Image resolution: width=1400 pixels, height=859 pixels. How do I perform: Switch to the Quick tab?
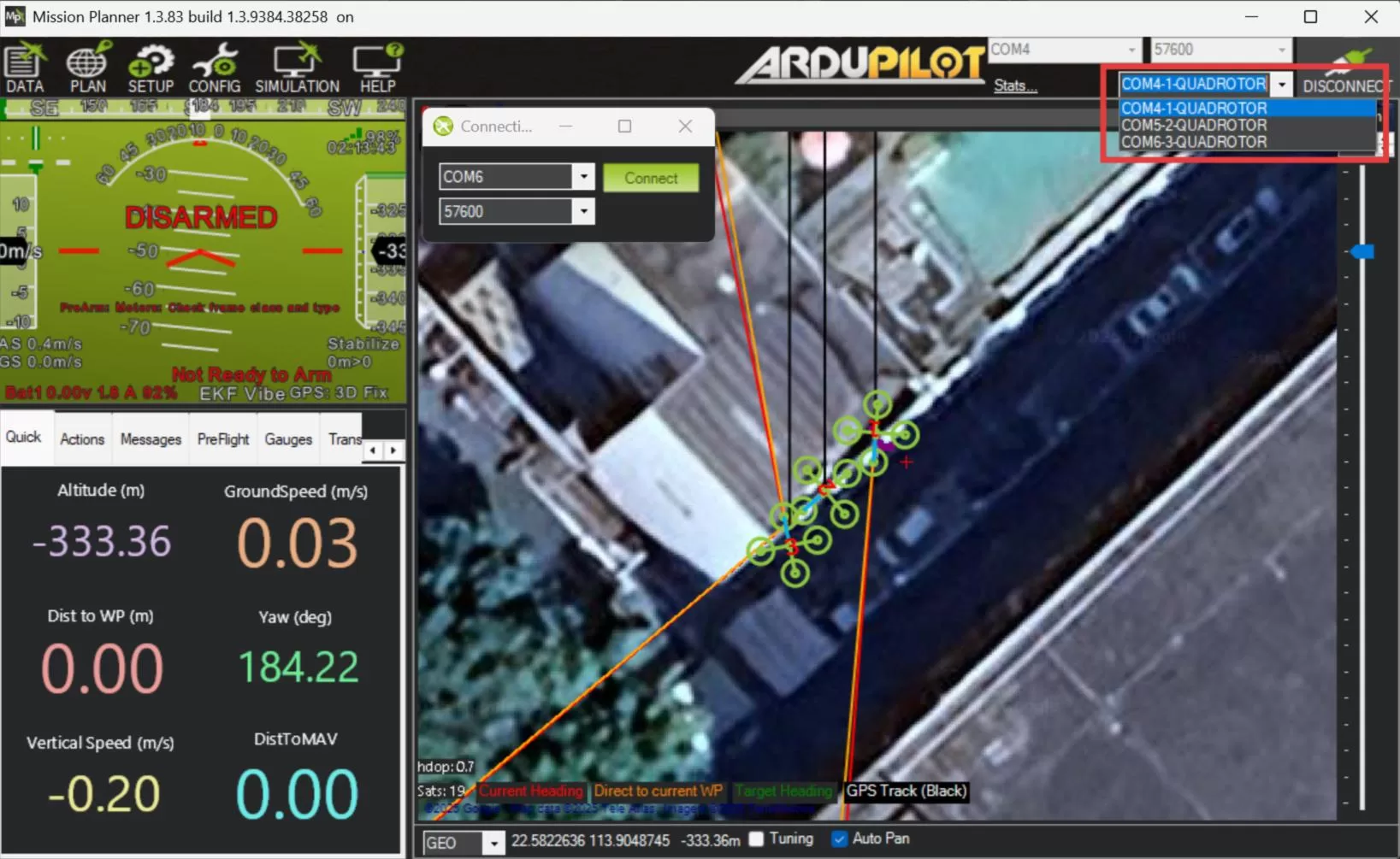point(24,438)
